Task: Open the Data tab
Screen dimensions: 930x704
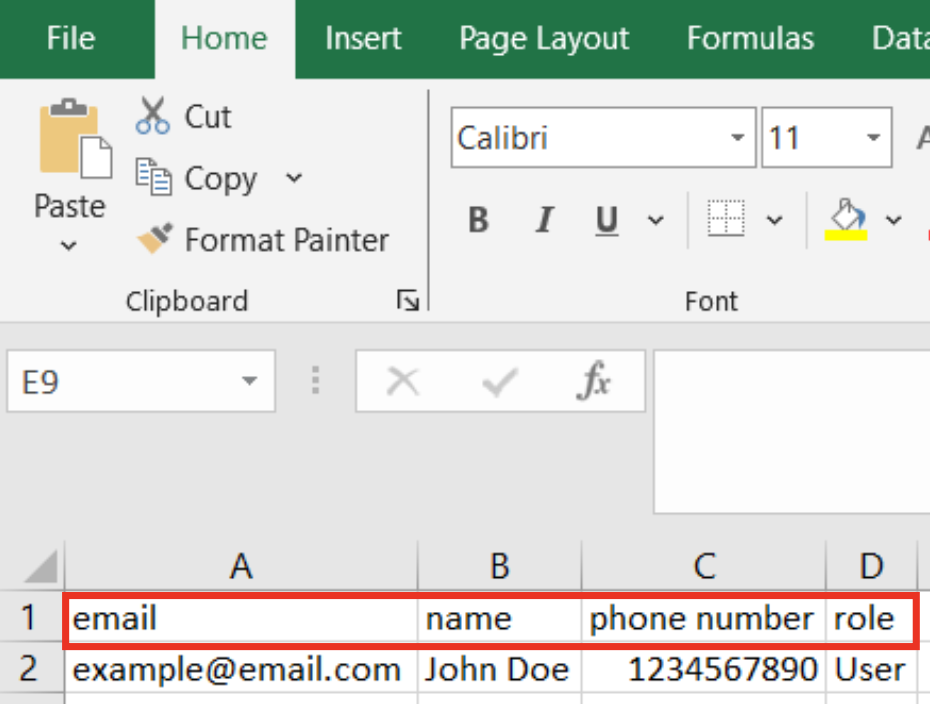Action: tap(899, 39)
